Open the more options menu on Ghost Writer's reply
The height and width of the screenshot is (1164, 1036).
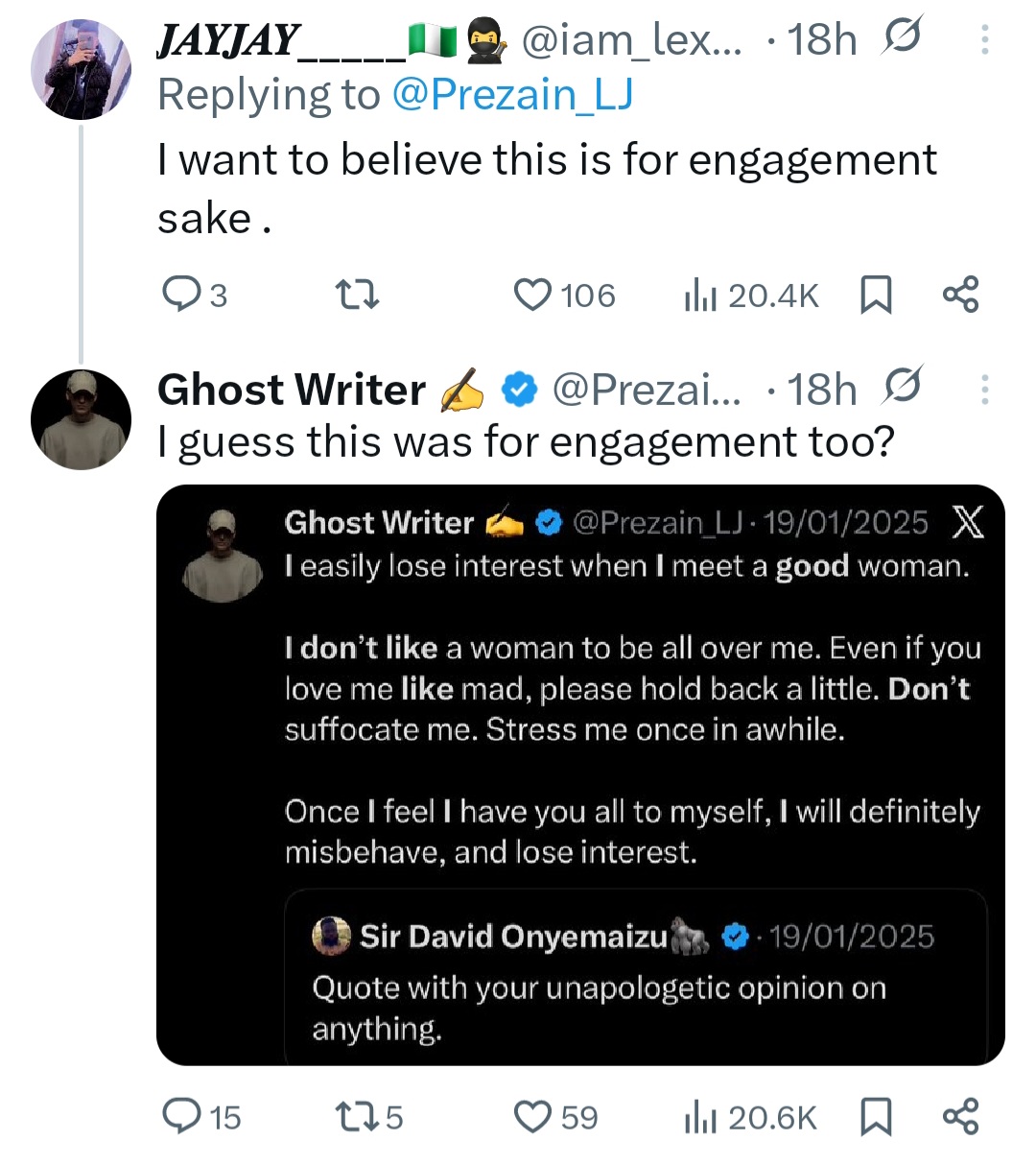[x=986, y=388]
